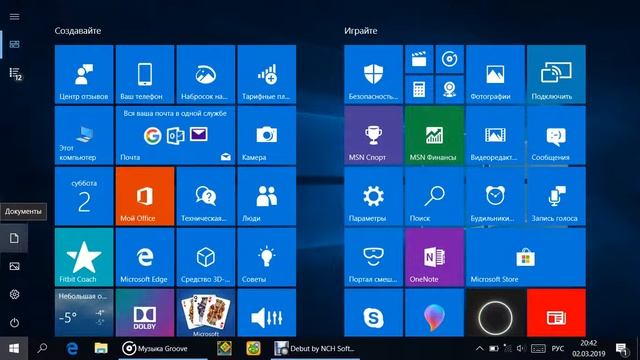Switch to Музыка Groove taskbar window

point(163,349)
